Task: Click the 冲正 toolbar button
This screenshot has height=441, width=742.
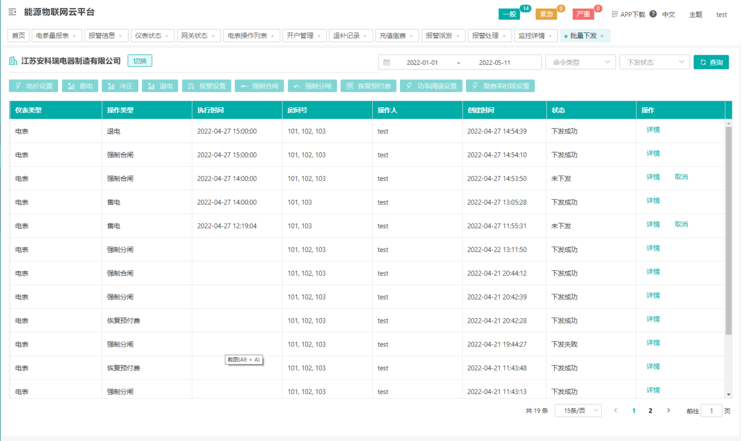Action: point(120,86)
